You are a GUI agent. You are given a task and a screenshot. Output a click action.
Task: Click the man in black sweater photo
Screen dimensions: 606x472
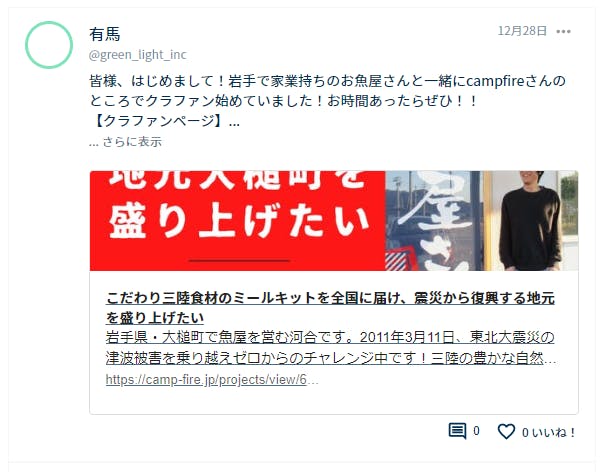[x=531, y=221]
